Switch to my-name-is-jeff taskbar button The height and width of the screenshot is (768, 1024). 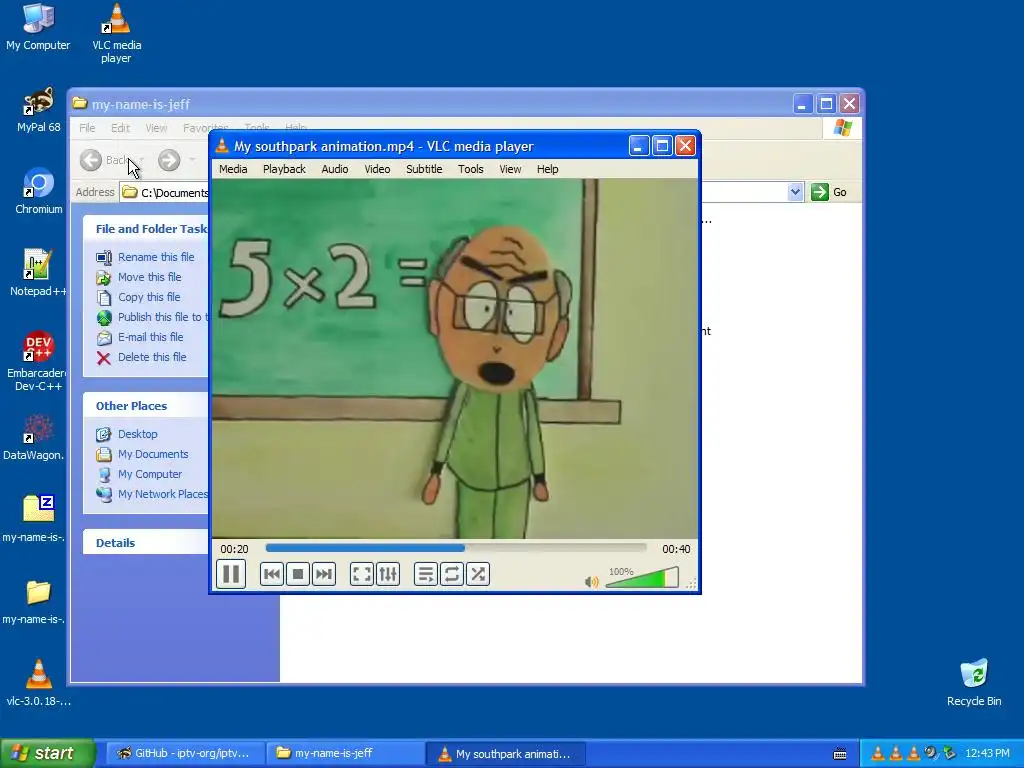pos(345,754)
